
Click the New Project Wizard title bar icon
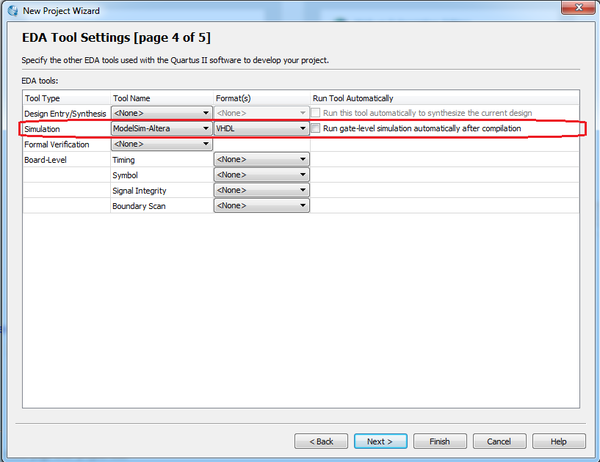[x=11, y=9]
